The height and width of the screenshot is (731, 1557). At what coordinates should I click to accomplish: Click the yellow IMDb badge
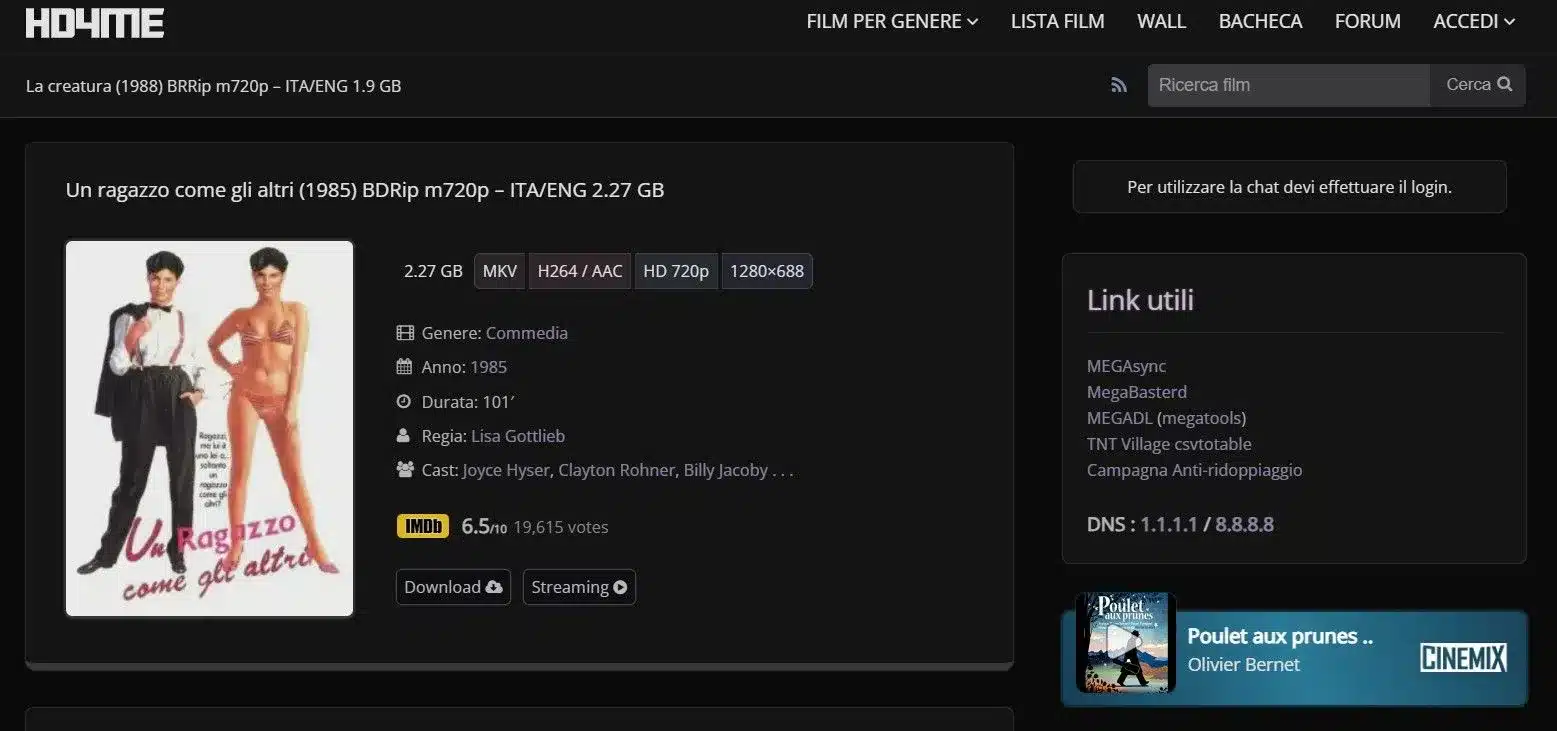422,527
